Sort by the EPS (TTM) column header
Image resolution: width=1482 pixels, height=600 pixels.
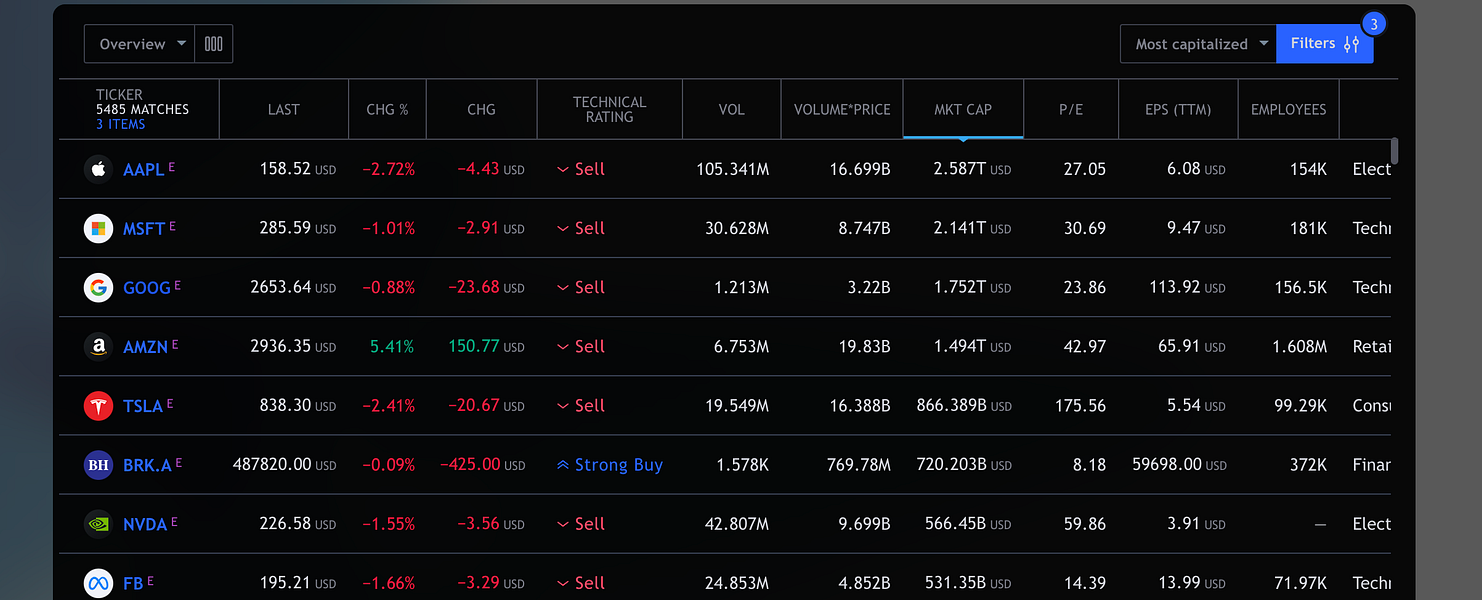point(1178,109)
